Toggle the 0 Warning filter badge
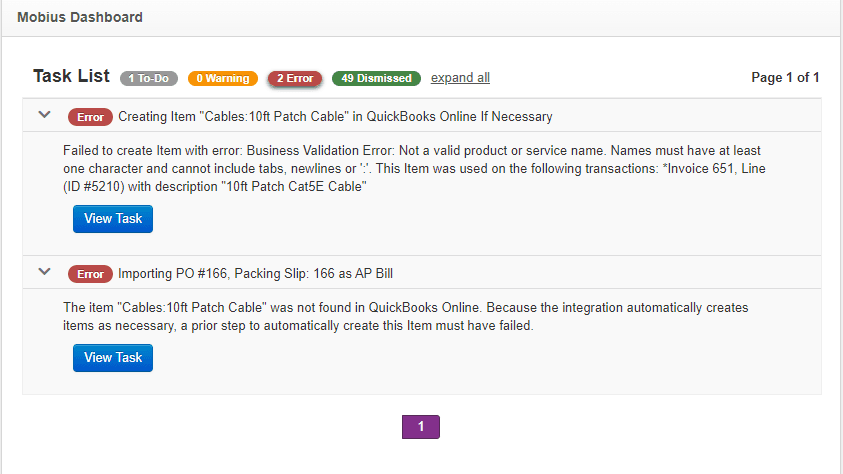843x474 pixels. coord(221,78)
